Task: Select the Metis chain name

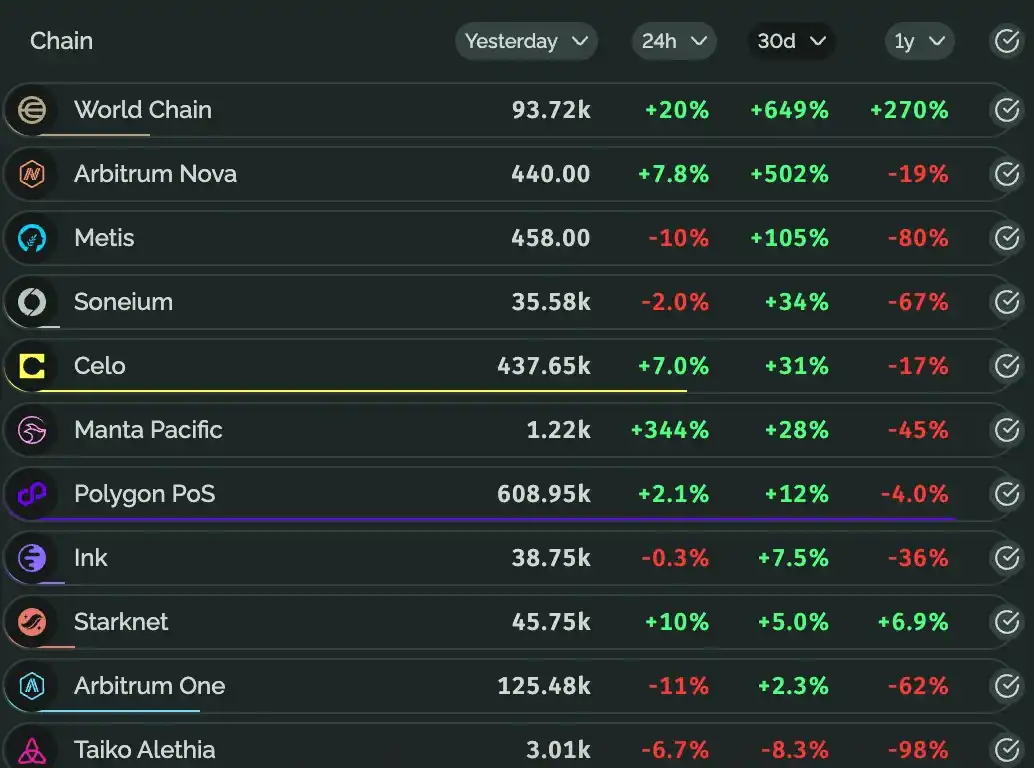Action: click(104, 237)
